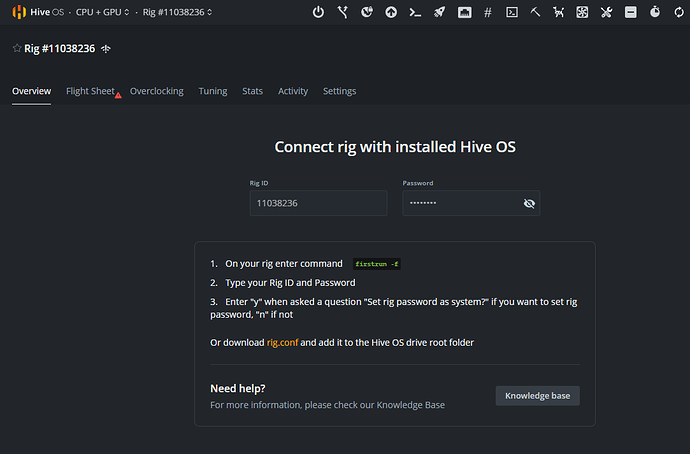Screen dimensions: 690x454
Task: Click the heading Connect rig with installed Hive OS
Action: tap(395, 147)
